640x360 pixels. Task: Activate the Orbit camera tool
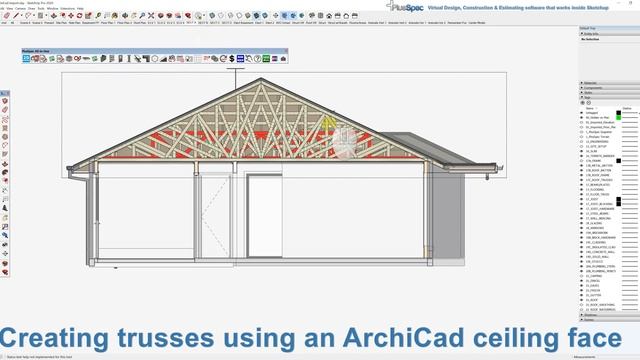pyautogui.click(x=125, y=16)
